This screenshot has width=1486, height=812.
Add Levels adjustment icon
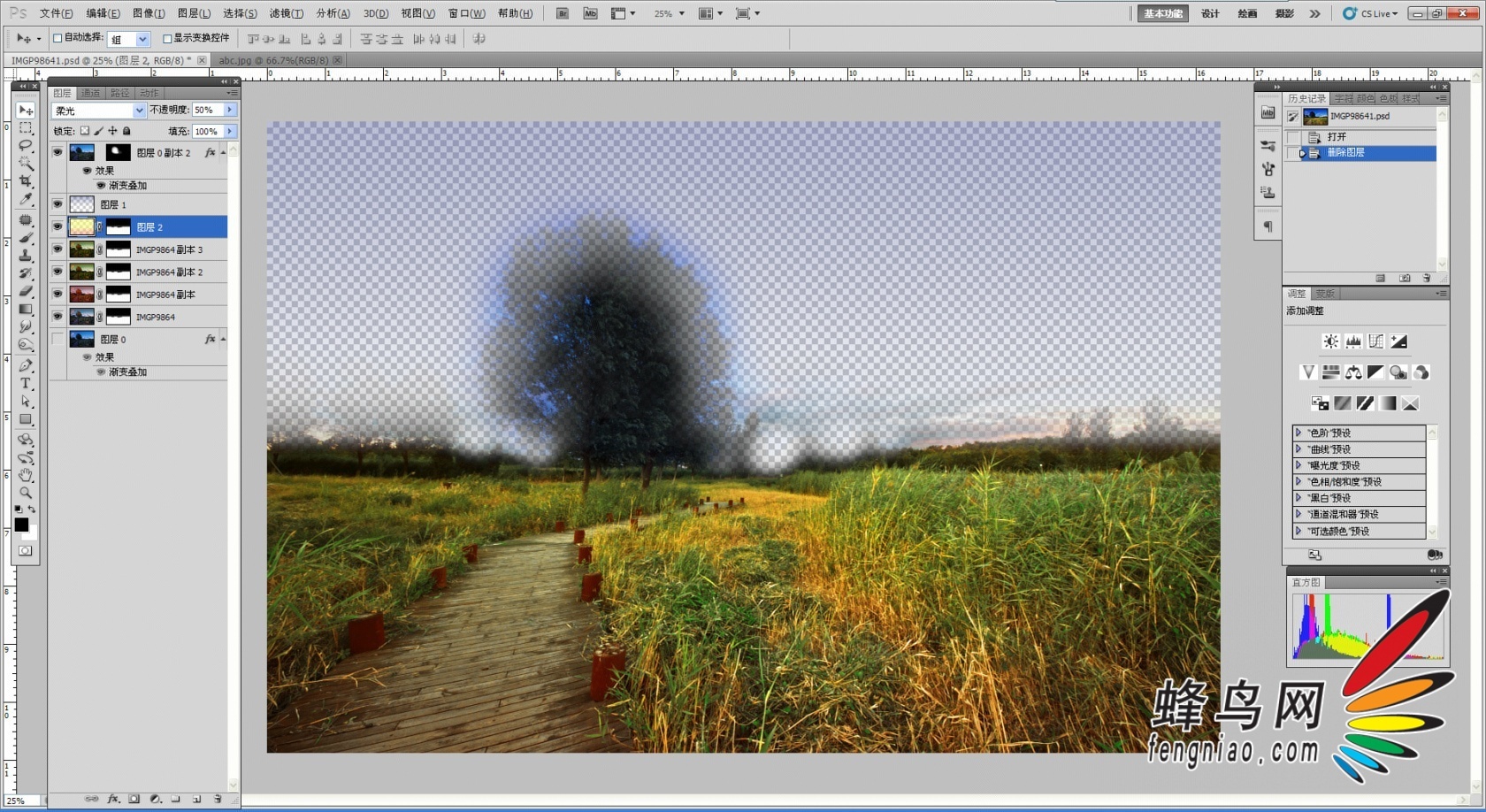pyautogui.click(x=1353, y=341)
